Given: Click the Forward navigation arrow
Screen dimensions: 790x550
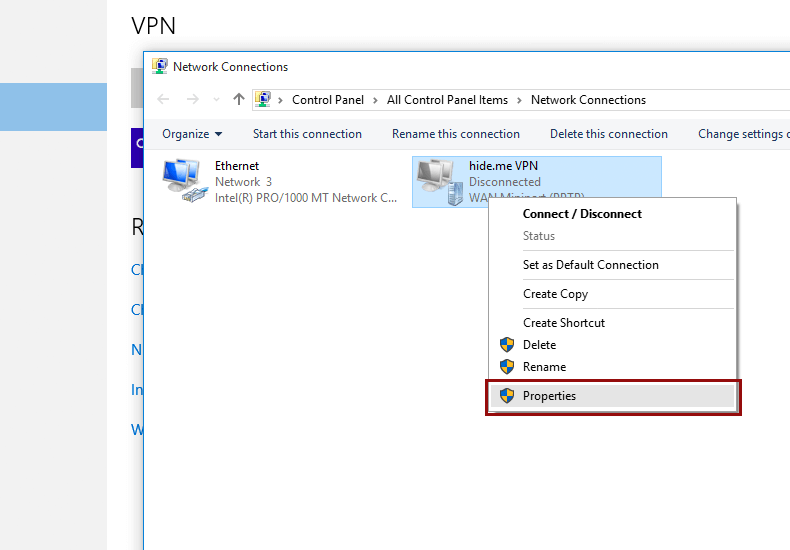Looking at the screenshot, I should click(192, 99).
